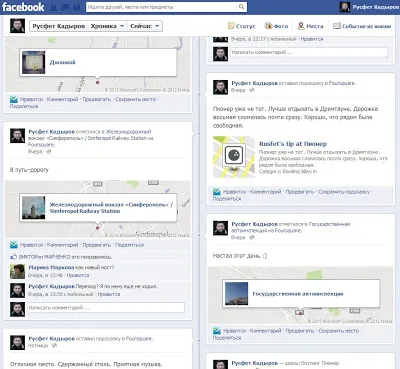Select the Места composer tab
Screen dimensions: 400x369
tap(310, 26)
